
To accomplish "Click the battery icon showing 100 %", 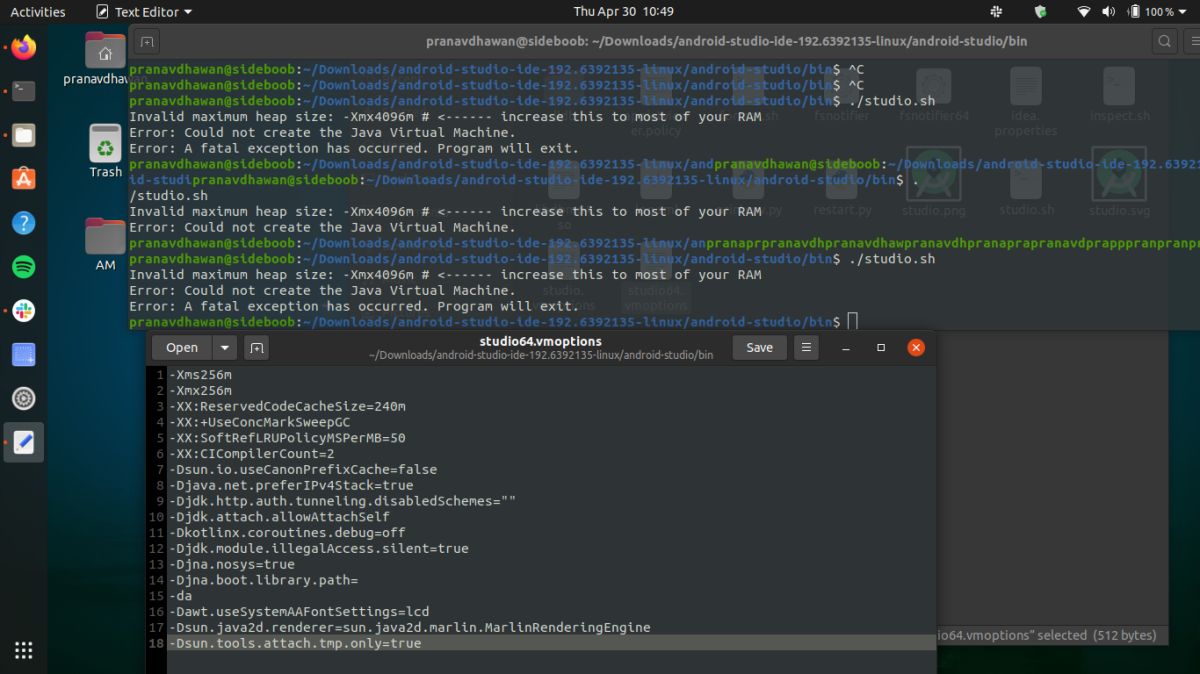I will pyautogui.click(x=1132, y=12).
